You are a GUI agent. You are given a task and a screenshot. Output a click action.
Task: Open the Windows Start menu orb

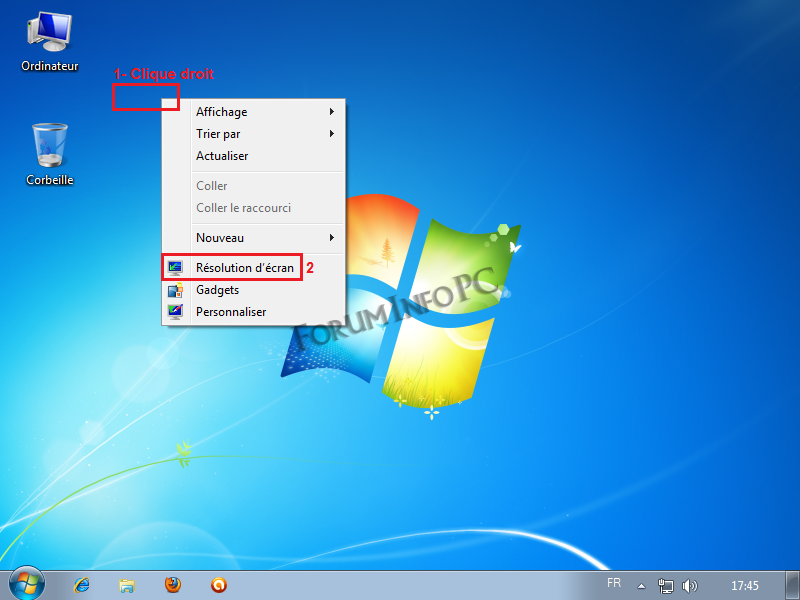click(x=27, y=584)
